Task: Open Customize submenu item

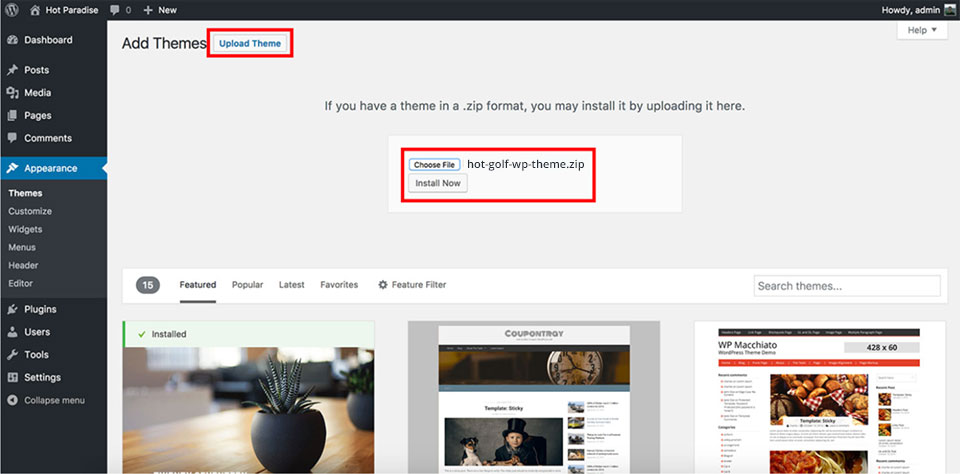Action: pyautogui.click(x=30, y=211)
